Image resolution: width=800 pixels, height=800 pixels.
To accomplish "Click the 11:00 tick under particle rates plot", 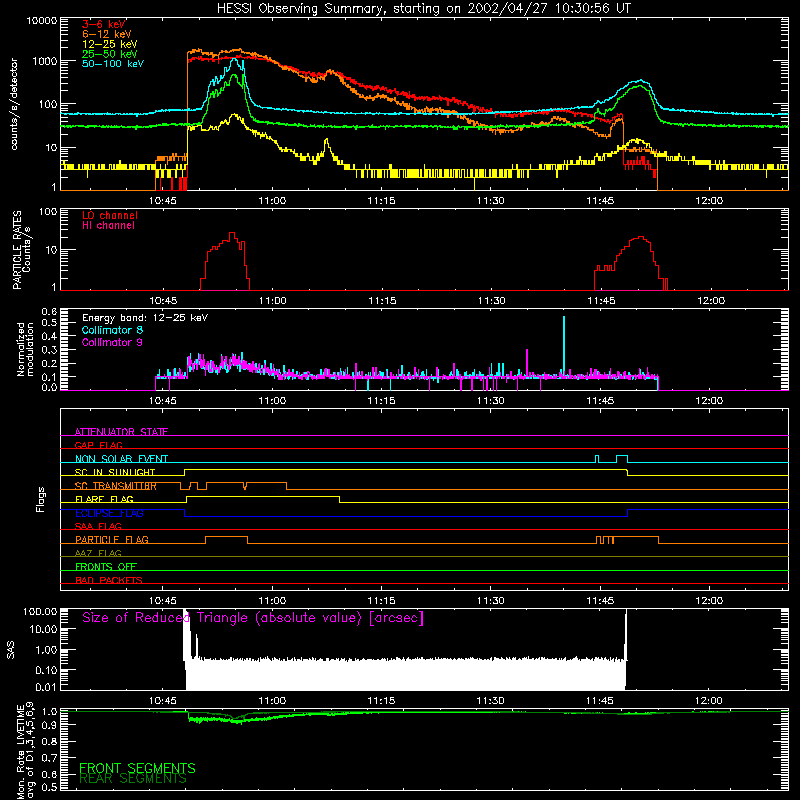I will (x=272, y=301).
